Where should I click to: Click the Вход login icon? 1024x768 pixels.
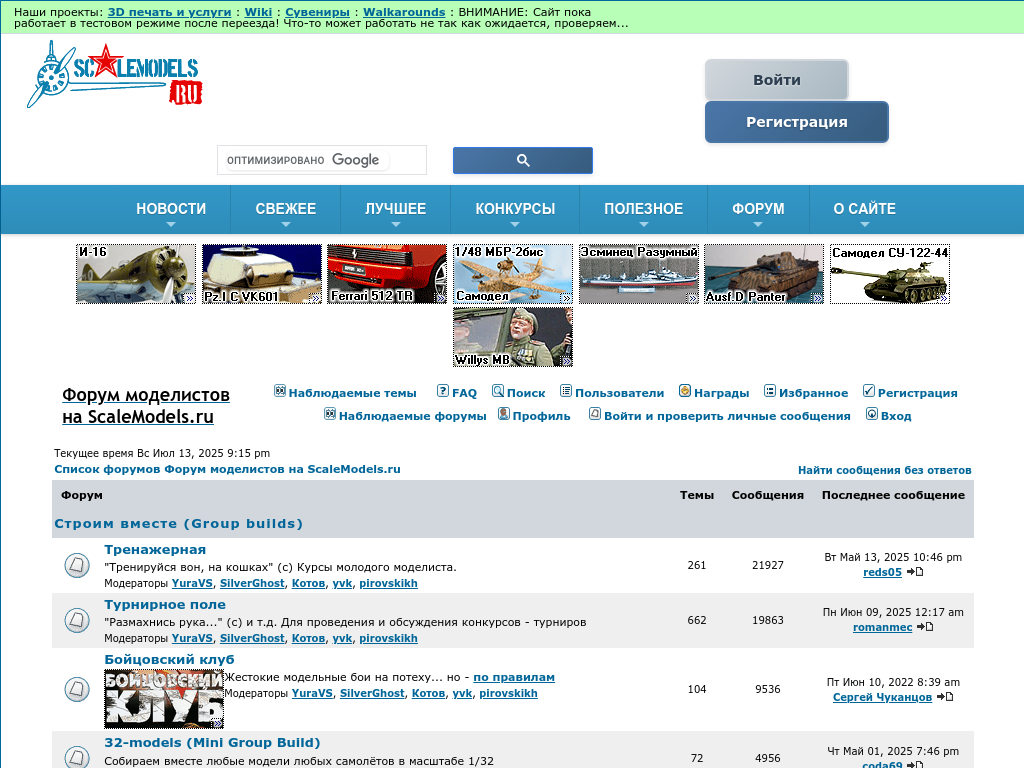[872, 415]
